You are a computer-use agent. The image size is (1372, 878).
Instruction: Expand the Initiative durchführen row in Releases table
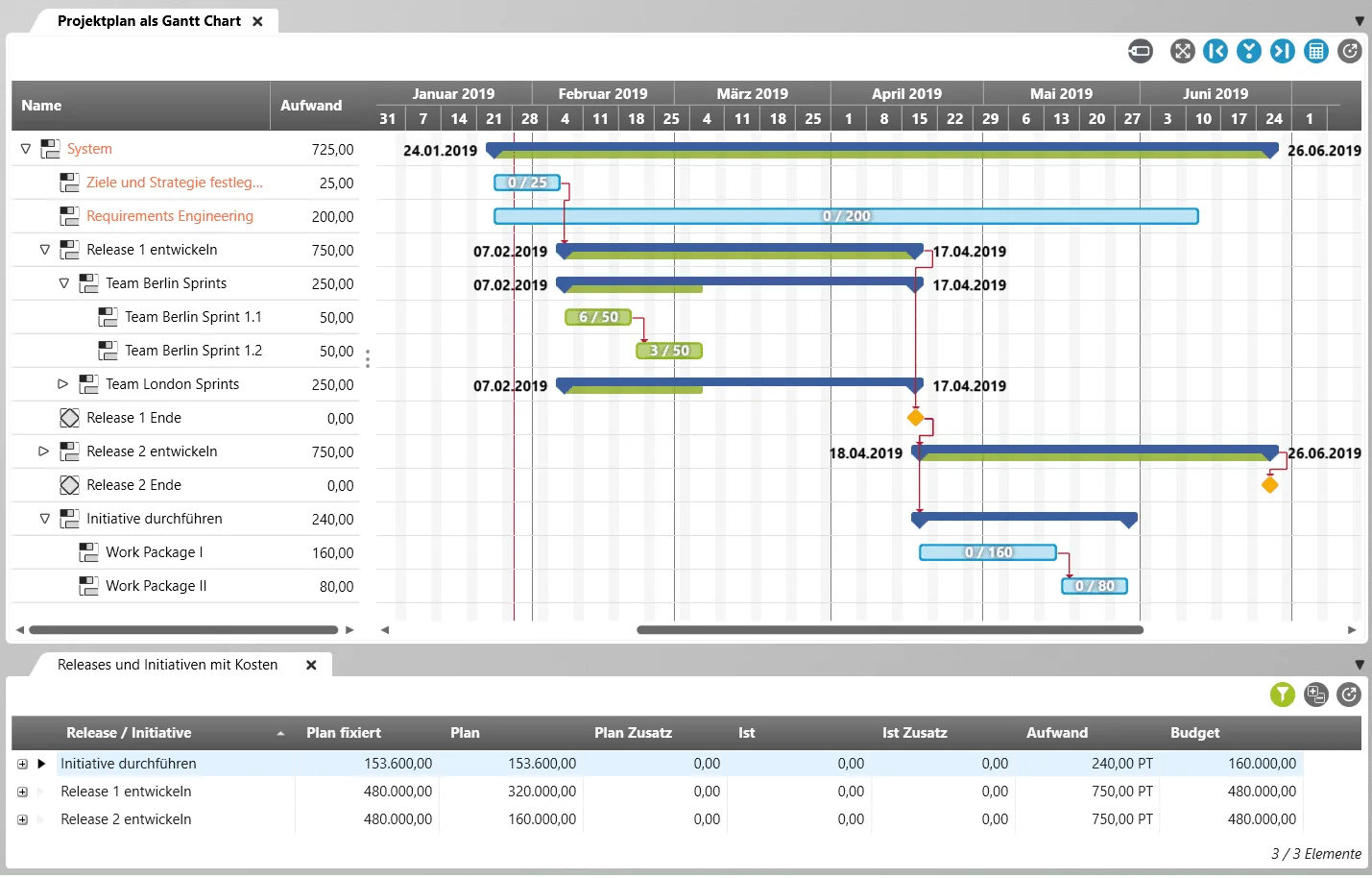pos(22,765)
